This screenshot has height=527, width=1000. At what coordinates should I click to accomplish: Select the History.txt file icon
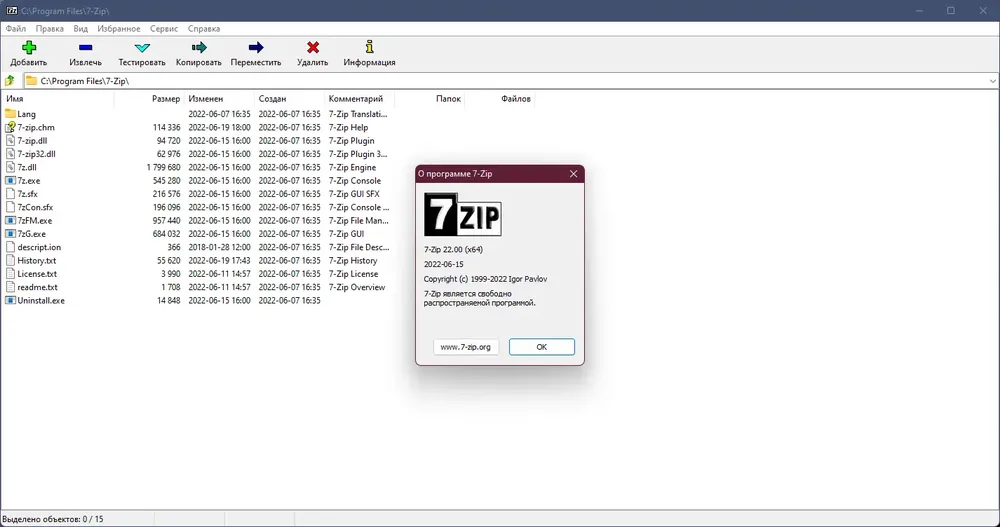point(10,260)
